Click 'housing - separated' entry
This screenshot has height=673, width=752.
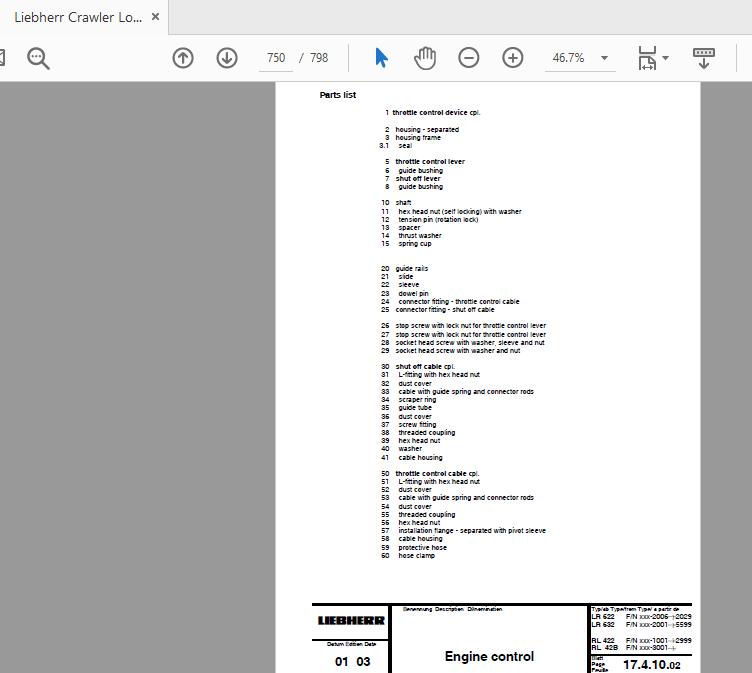pyautogui.click(x=427, y=130)
